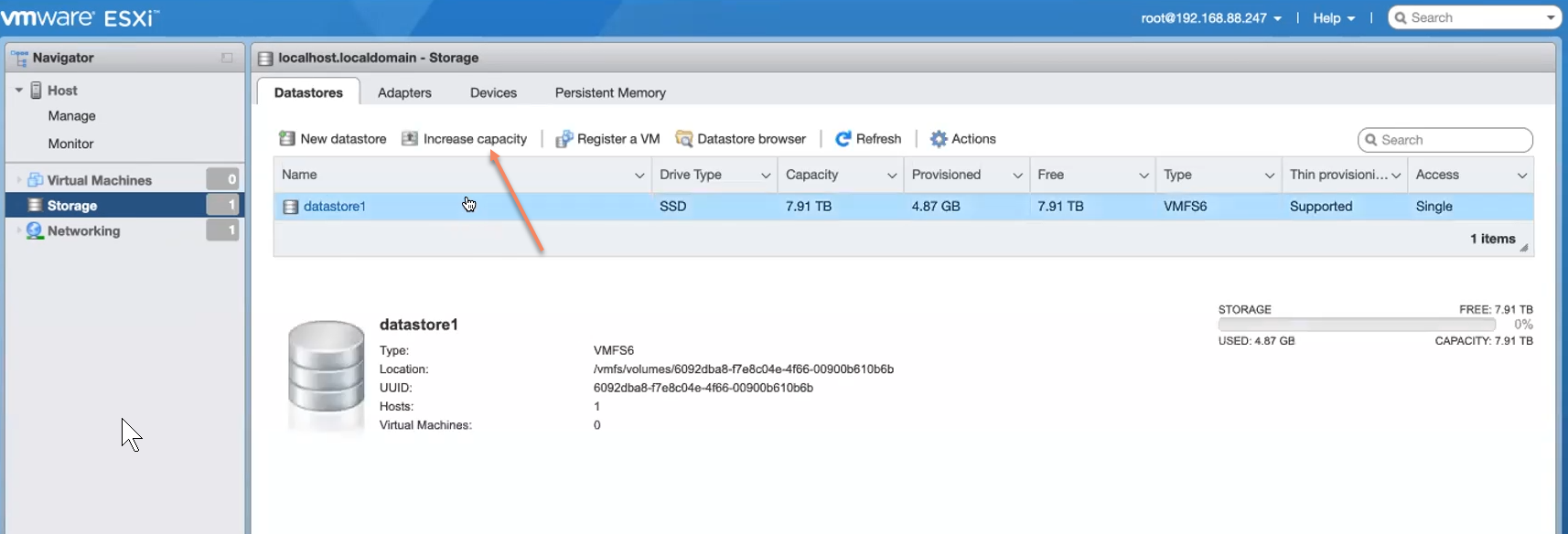Screen dimensions: 1568x534
Task: Click the Increase capacity icon
Action: 410,139
